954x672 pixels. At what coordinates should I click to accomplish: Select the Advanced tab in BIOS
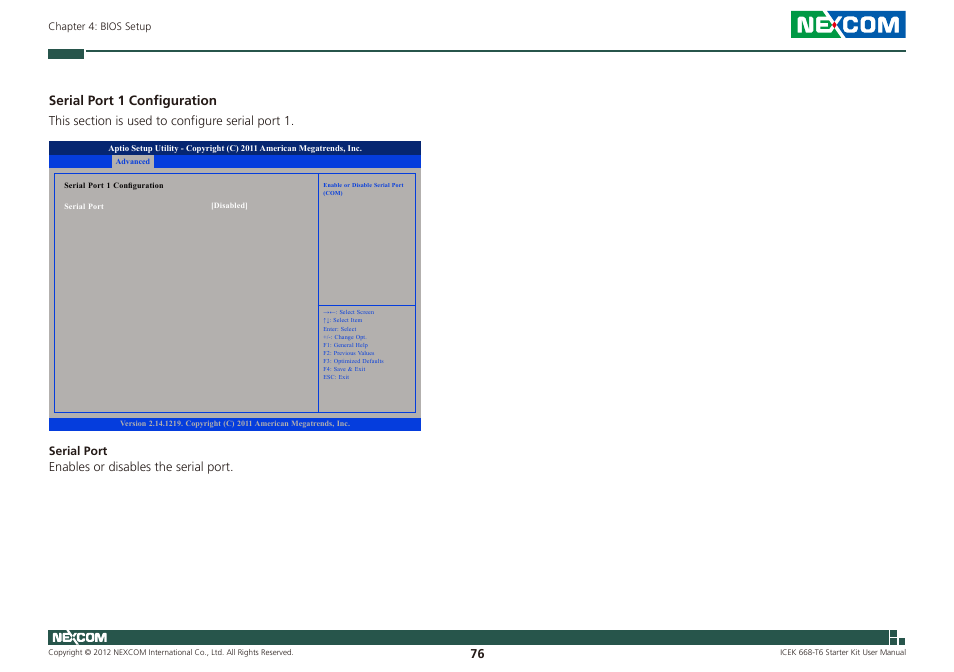pyautogui.click(x=133, y=161)
